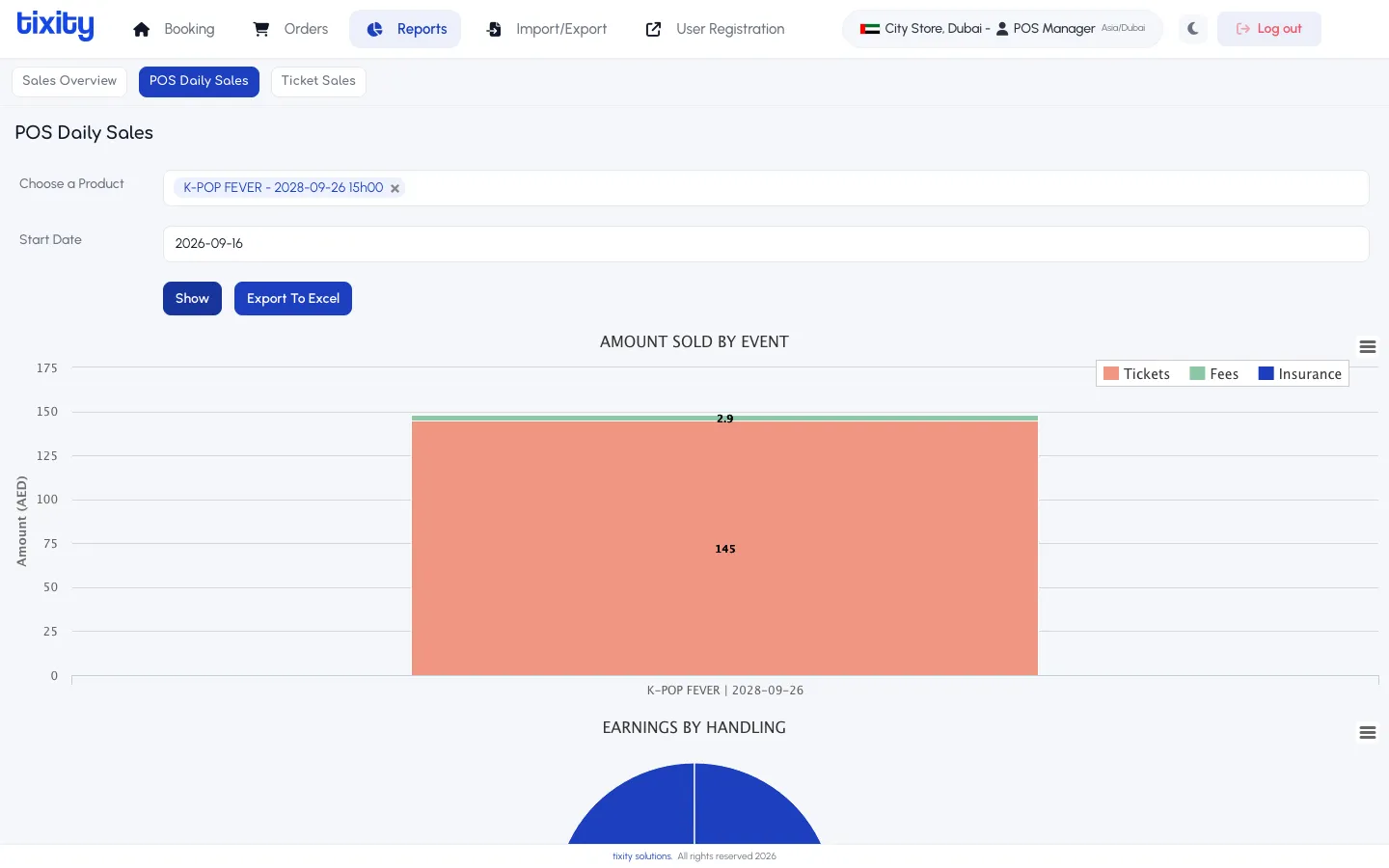This screenshot has width=1389, height=868.
Task: Toggle the Fees legend series
Action: tap(1214, 374)
